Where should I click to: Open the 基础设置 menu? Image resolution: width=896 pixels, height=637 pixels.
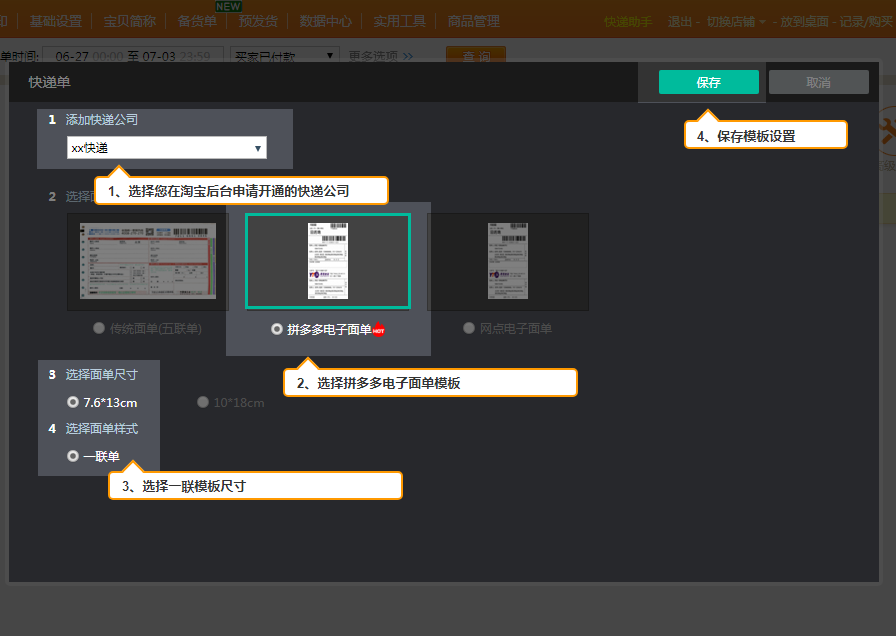(x=55, y=20)
